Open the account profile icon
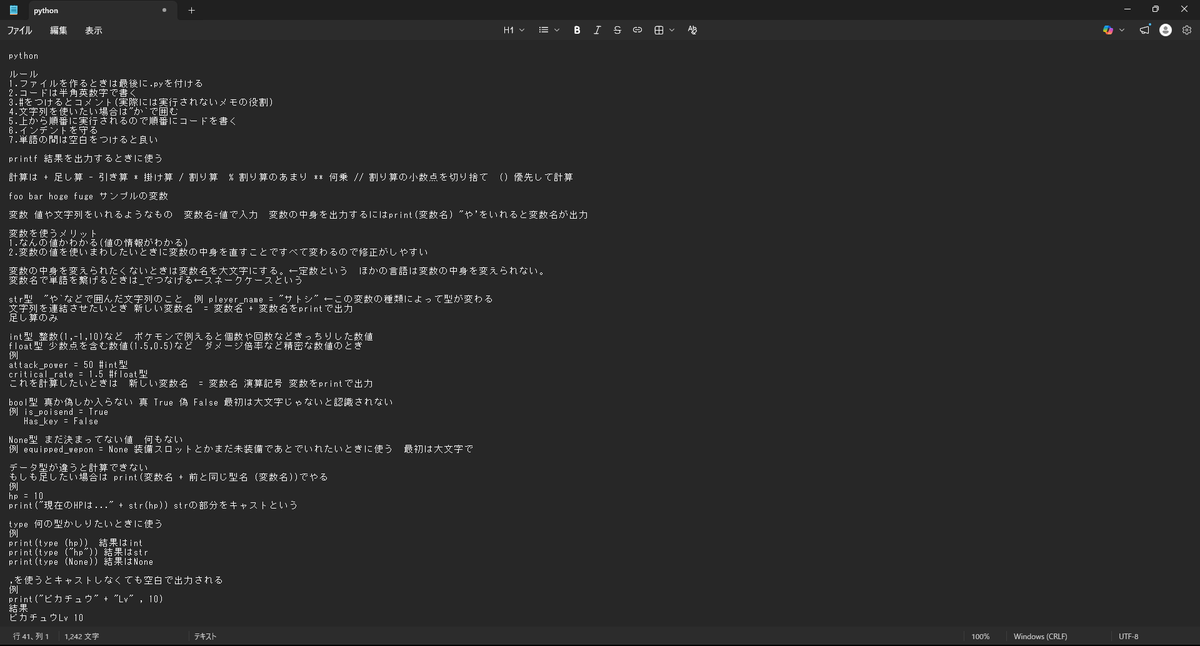This screenshot has height=646, width=1200. pyautogui.click(x=1165, y=30)
